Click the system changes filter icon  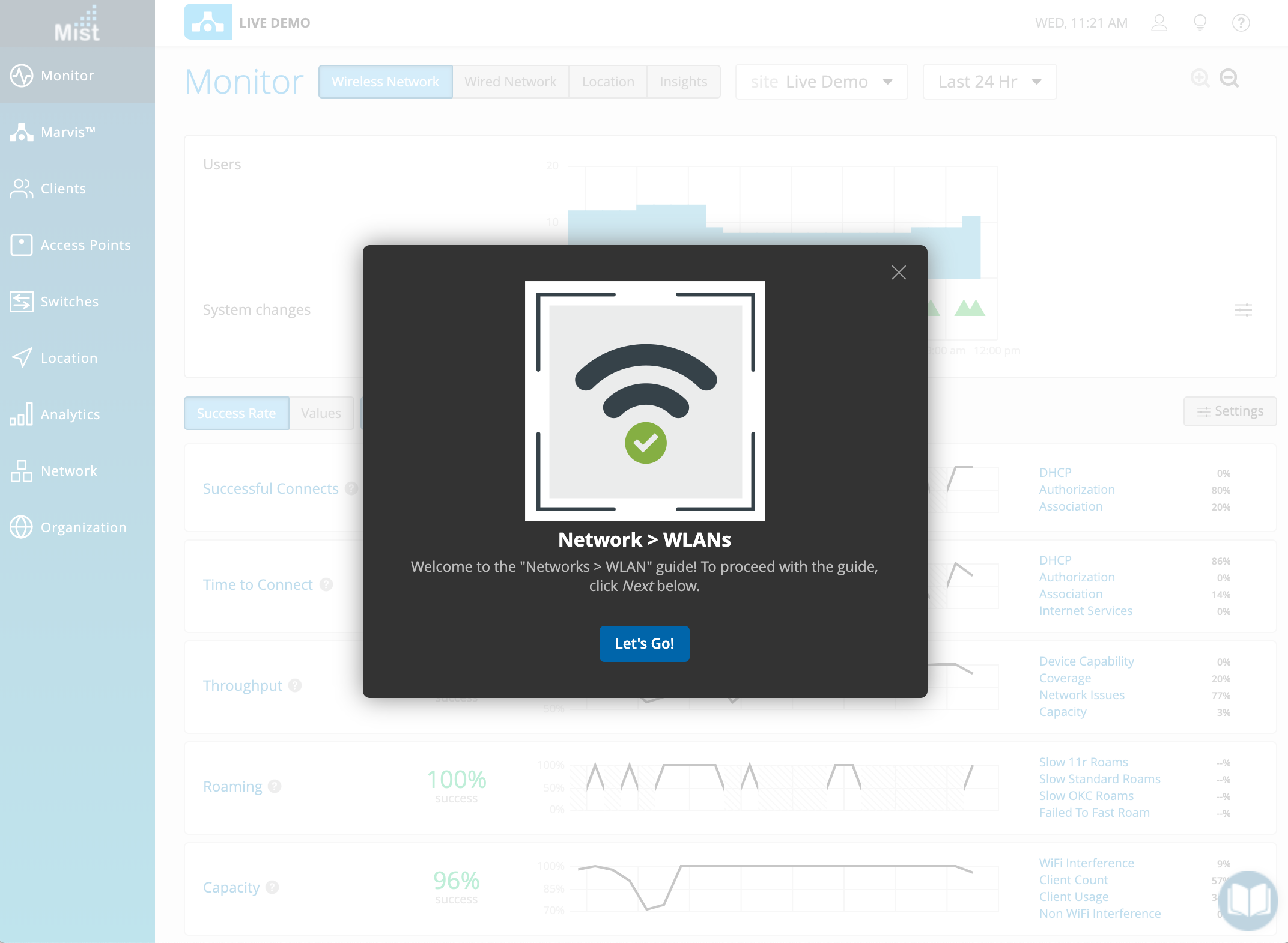point(1243,310)
